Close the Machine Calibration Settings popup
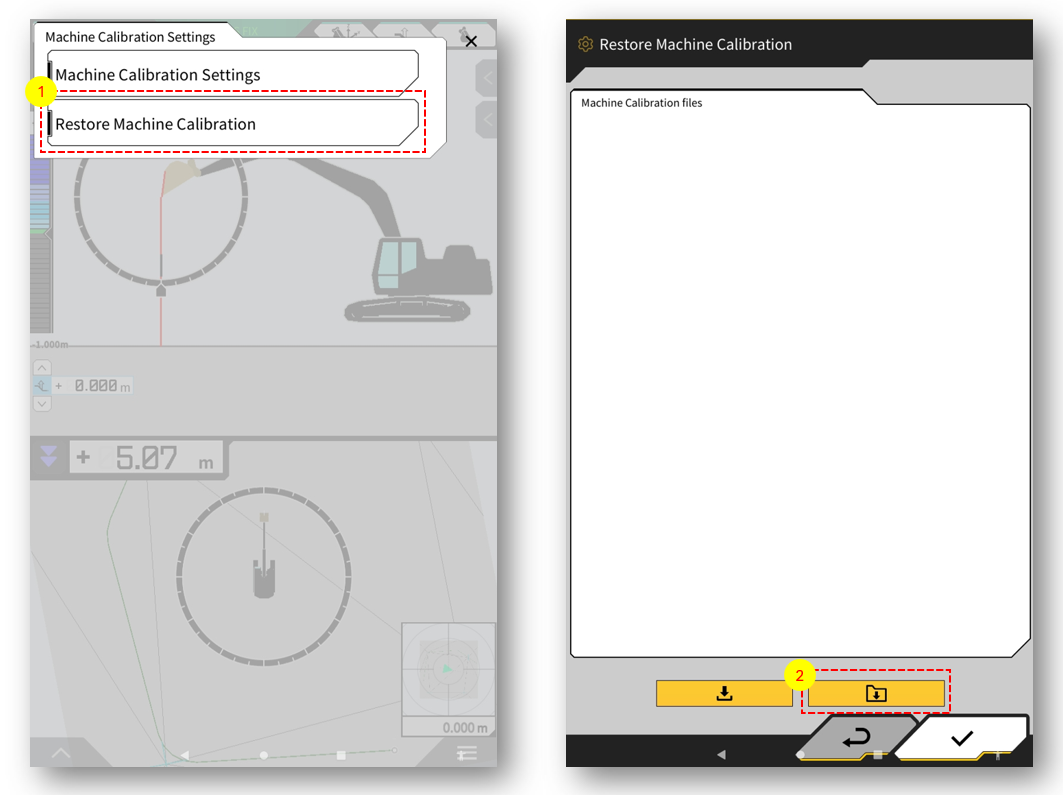The height and width of the screenshot is (795, 1063). [471, 41]
